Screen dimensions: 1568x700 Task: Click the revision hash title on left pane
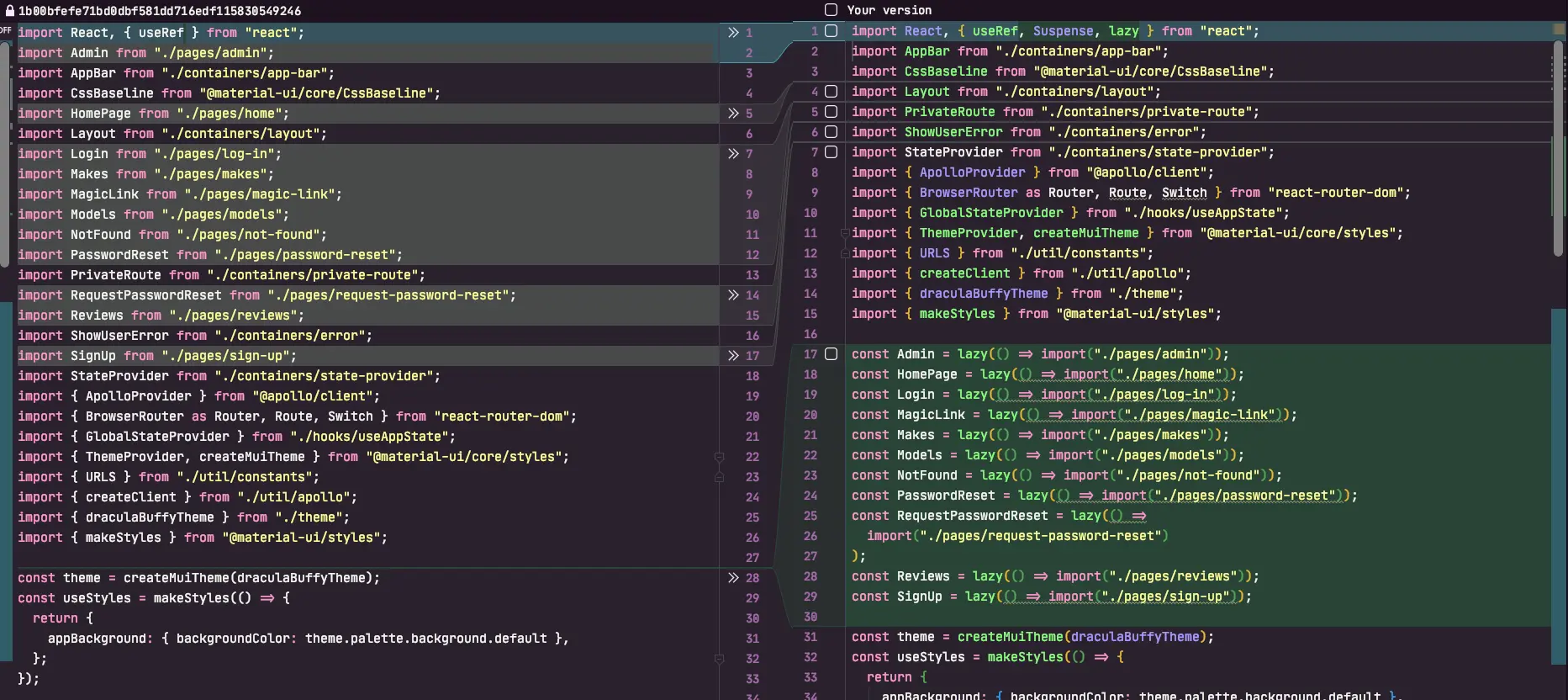coord(160,11)
